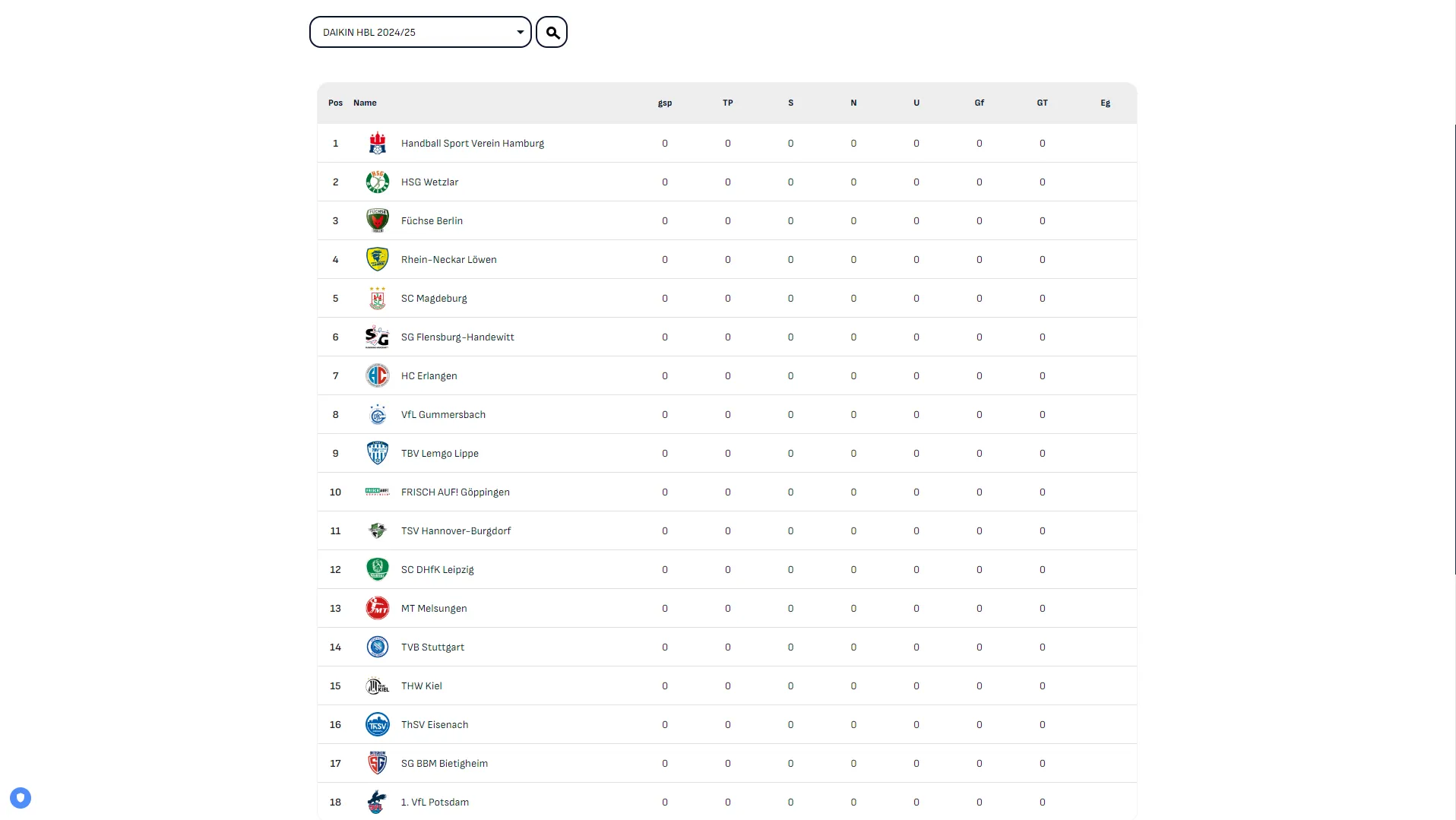1456x820 pixels.
Task: Click the THW Kiel club logo
Action: click(377, 686)
